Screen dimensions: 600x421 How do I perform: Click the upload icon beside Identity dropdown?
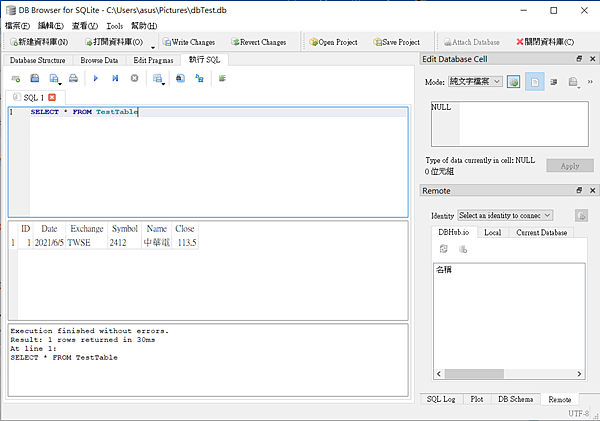click(x=581, y=215)
